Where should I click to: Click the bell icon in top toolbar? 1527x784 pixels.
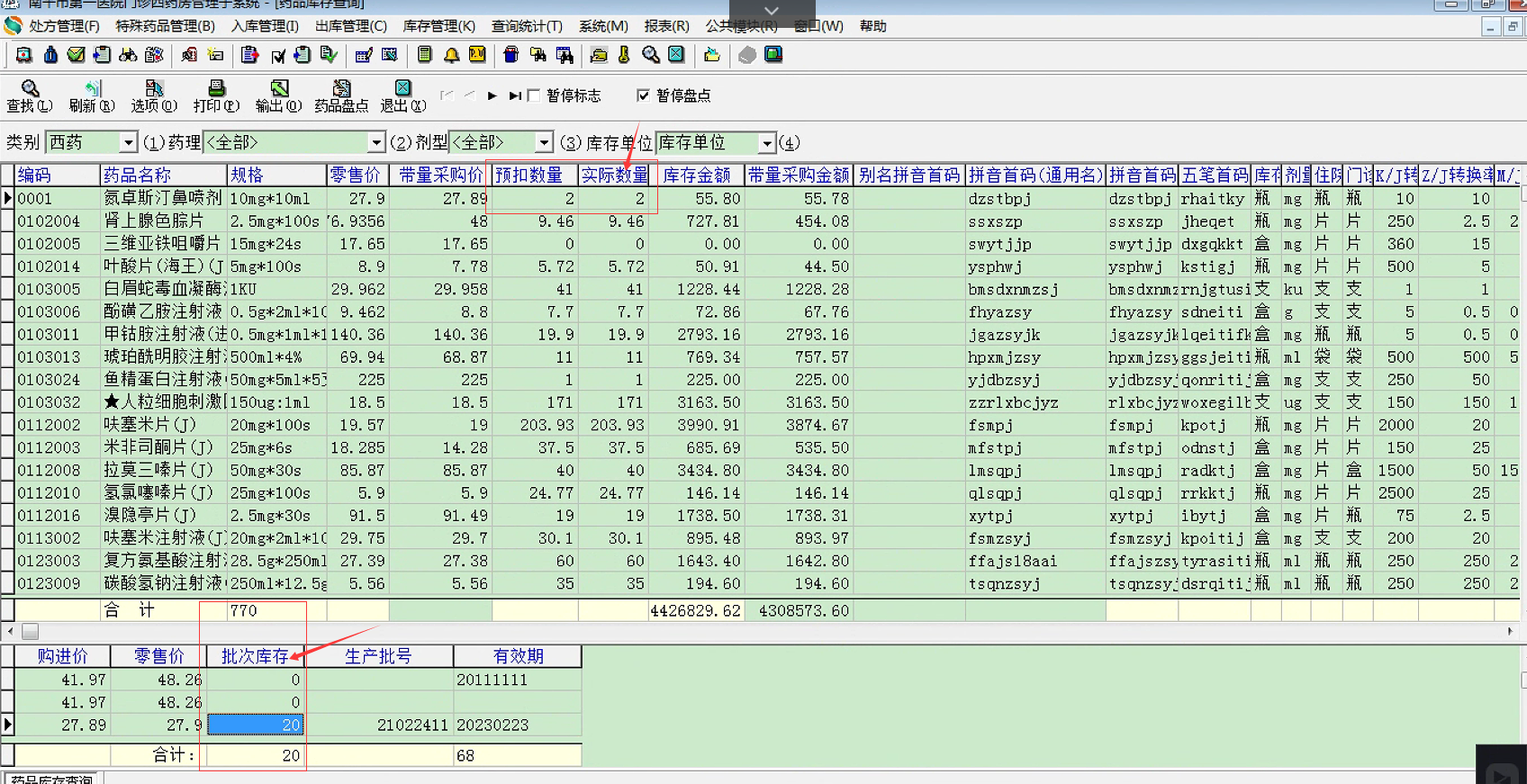tap(451, 55)
